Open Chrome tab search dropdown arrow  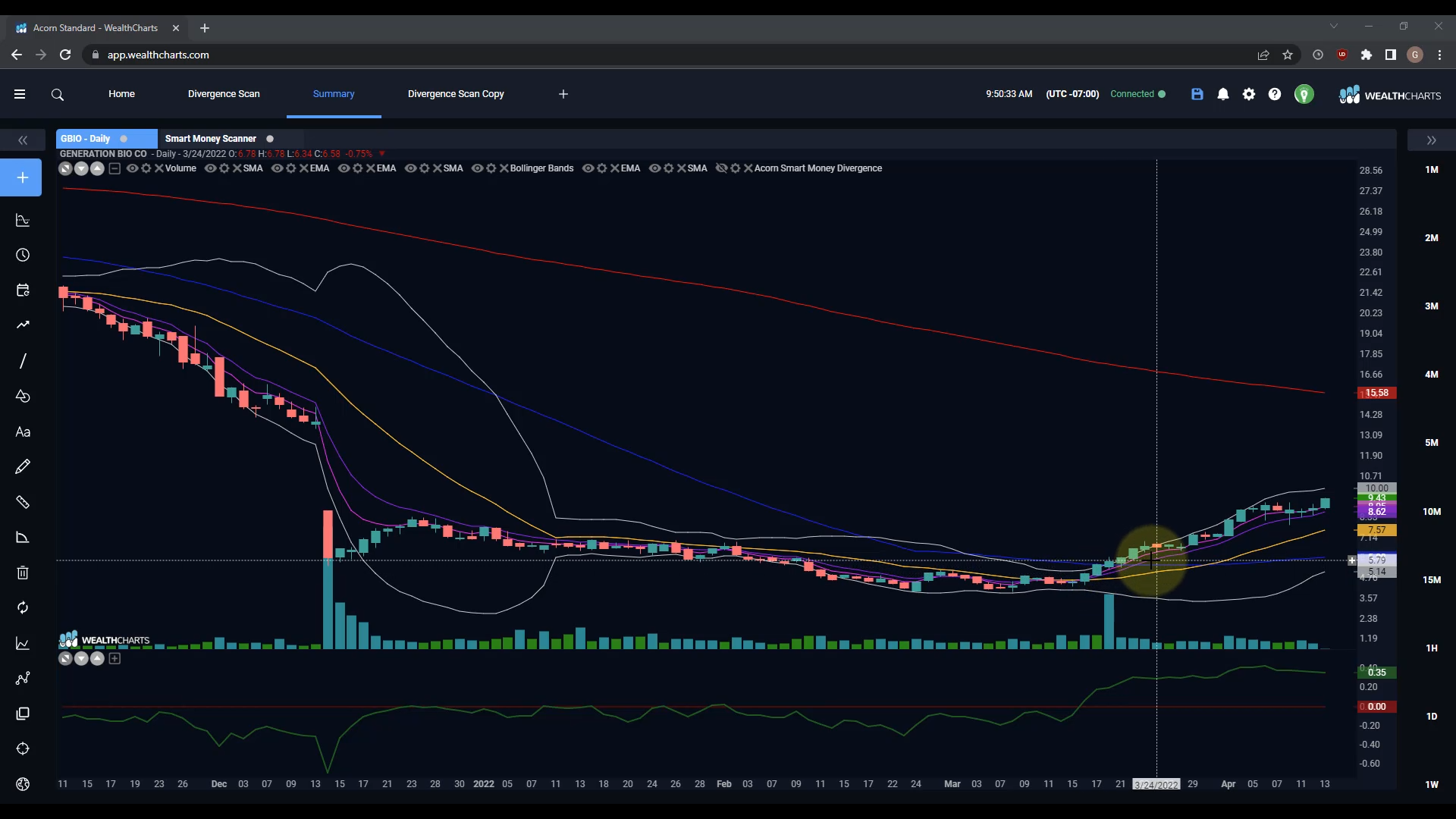(x=1333, y=27)
